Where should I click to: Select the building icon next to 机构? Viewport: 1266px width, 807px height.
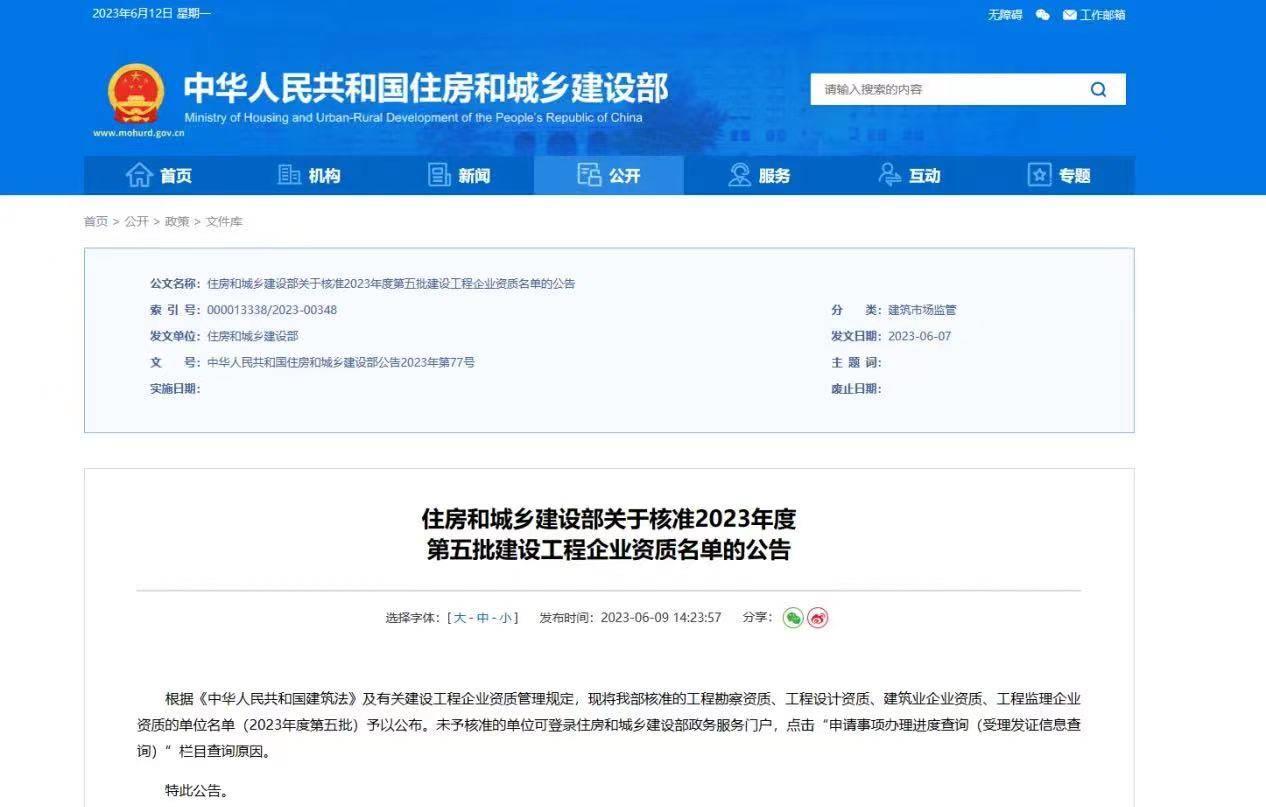(x=287, y=175)
